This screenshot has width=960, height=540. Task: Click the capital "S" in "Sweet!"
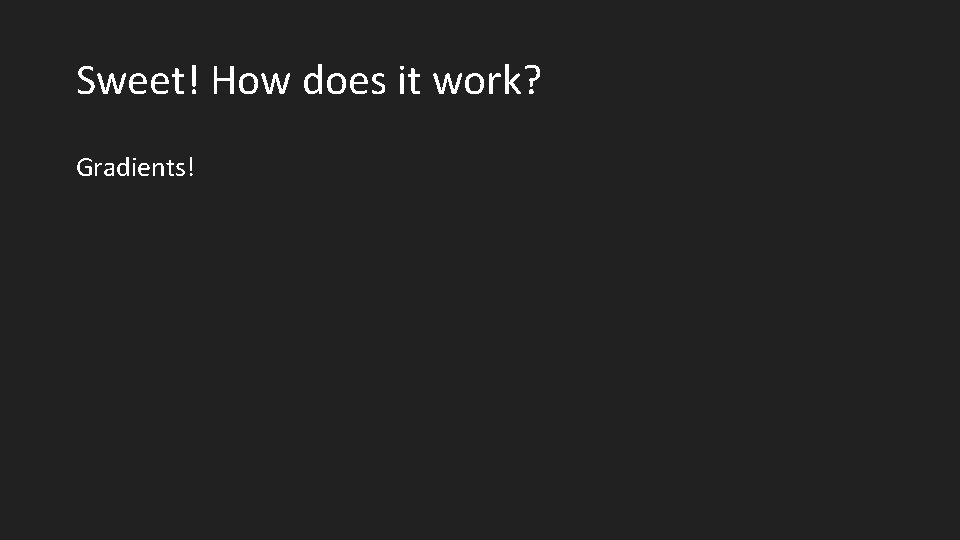point(86,81)
